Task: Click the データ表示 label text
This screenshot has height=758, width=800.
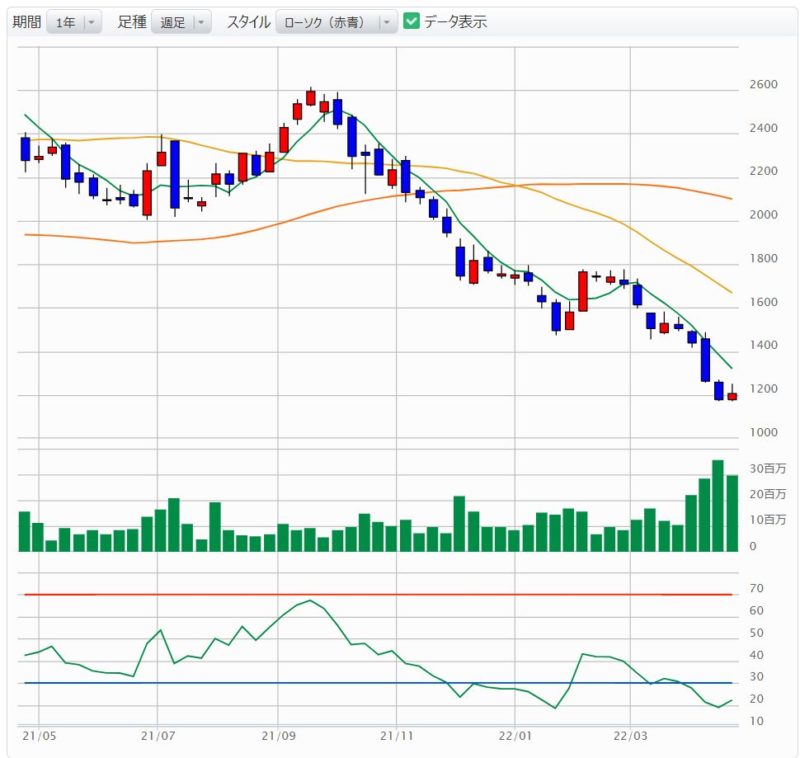Action: [455, 21]
